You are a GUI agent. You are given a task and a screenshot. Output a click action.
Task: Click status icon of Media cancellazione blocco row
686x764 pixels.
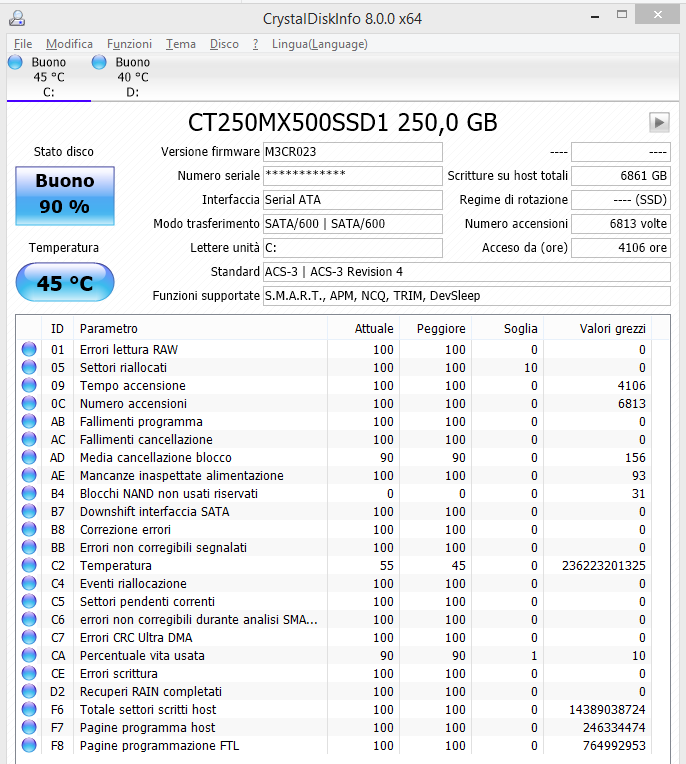pyautogui.click(x=29, y=458)
